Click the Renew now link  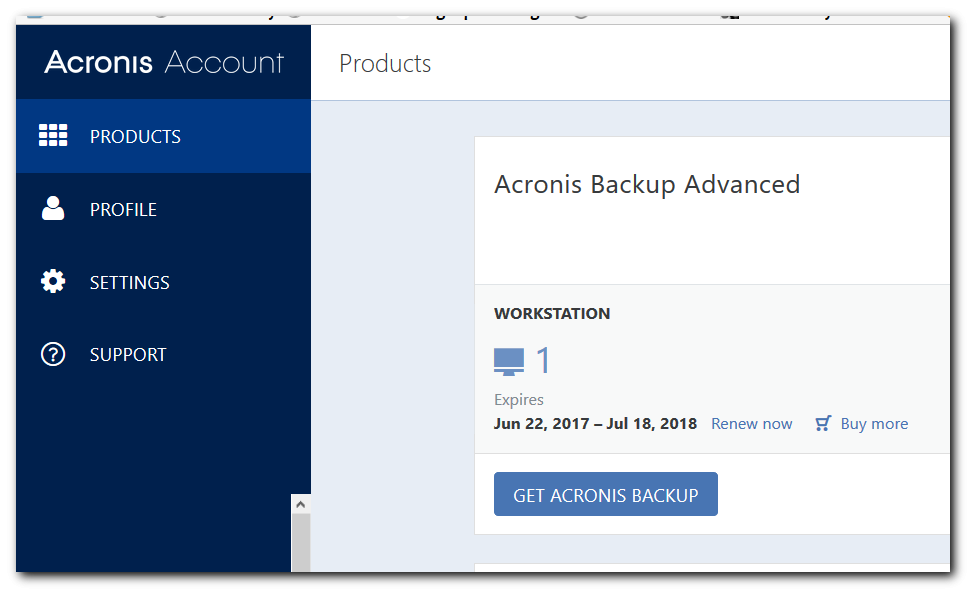751,423
